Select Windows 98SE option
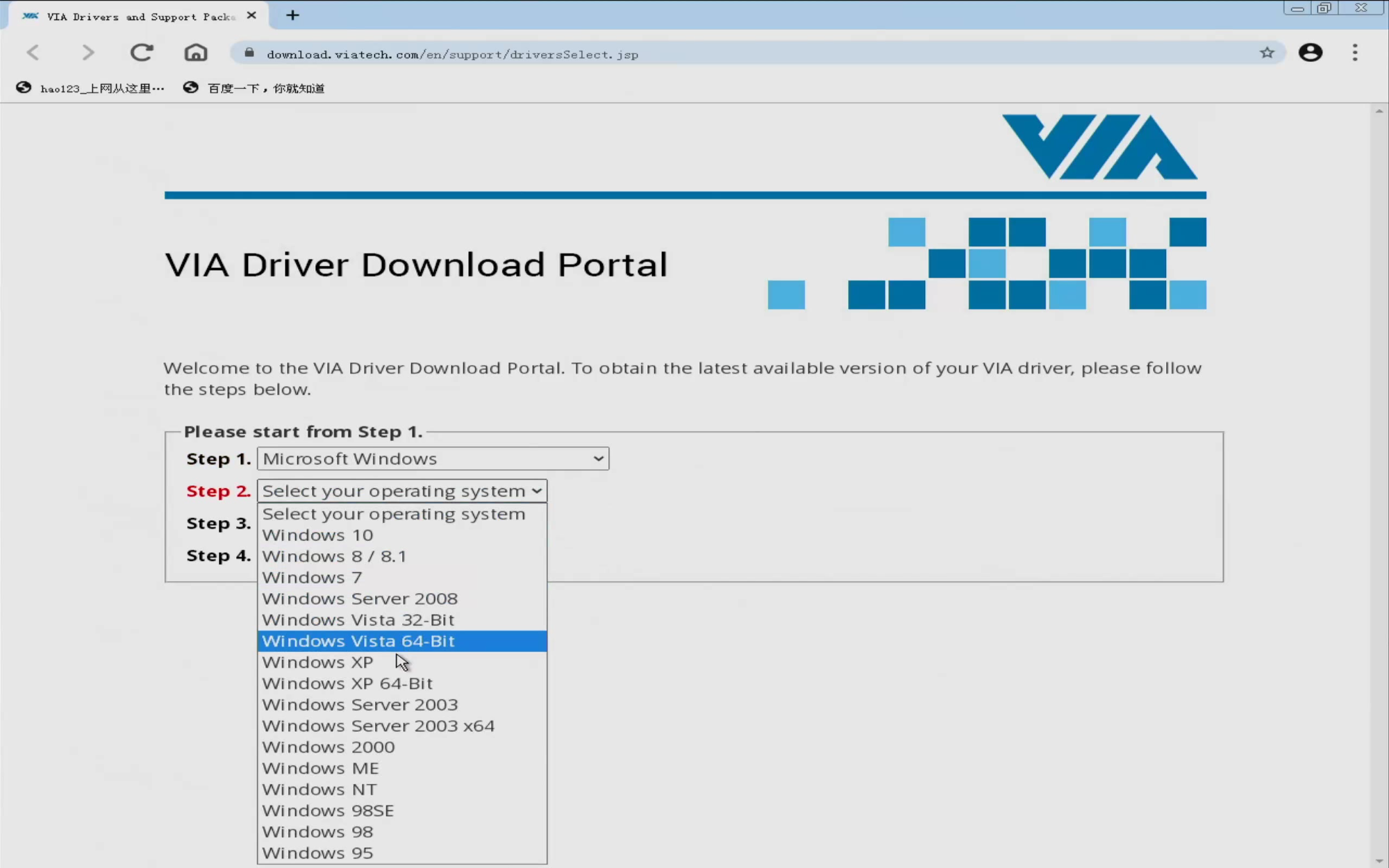Viewport: 1389px width, 868px height. pos(402,811)
